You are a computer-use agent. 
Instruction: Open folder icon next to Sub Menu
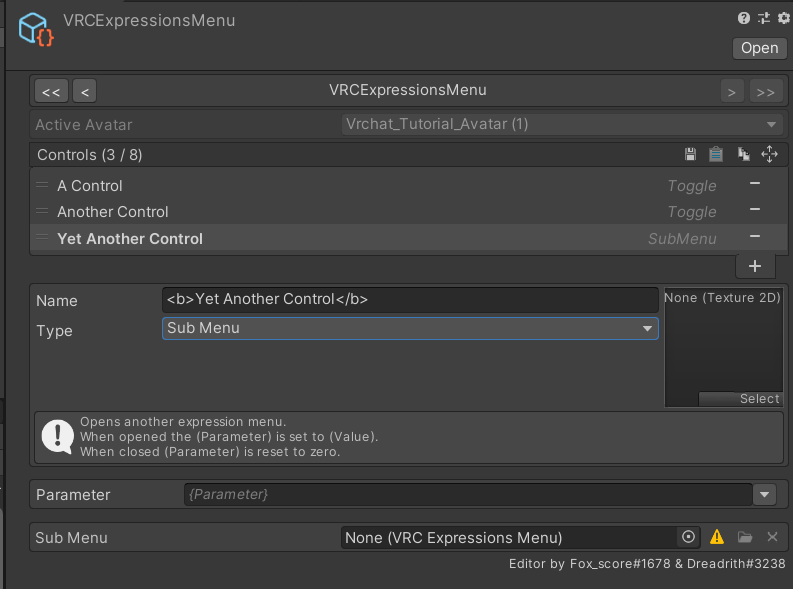[745, 537]
